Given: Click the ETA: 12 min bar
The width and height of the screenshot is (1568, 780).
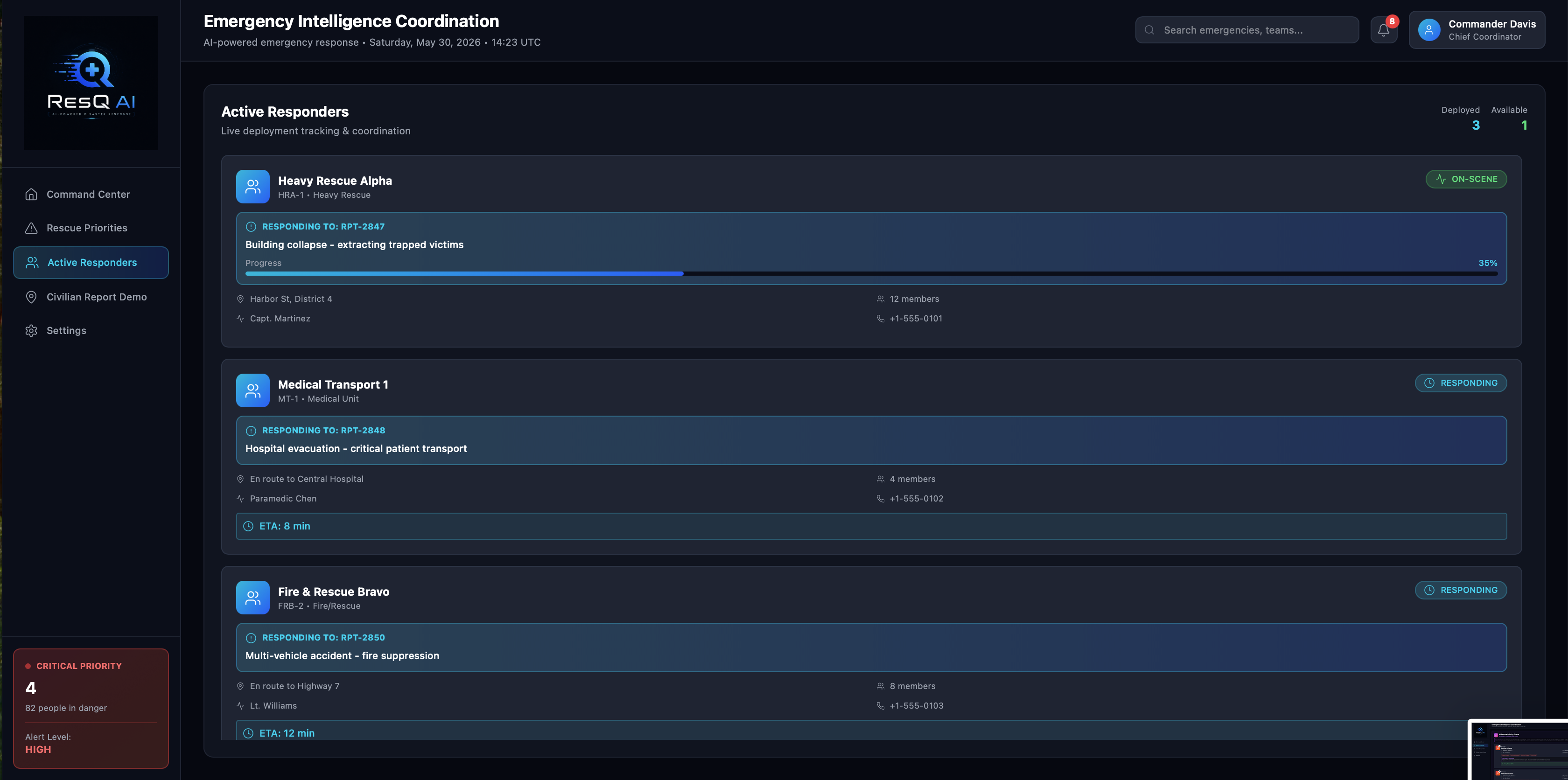Looking at the screenshot, I should (871, 731).
